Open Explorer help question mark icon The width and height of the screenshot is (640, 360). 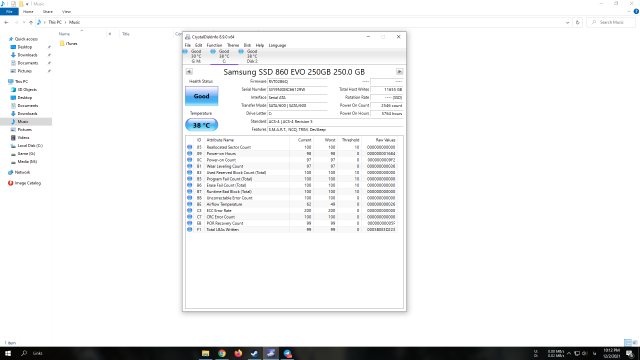(x=636, y=11)
